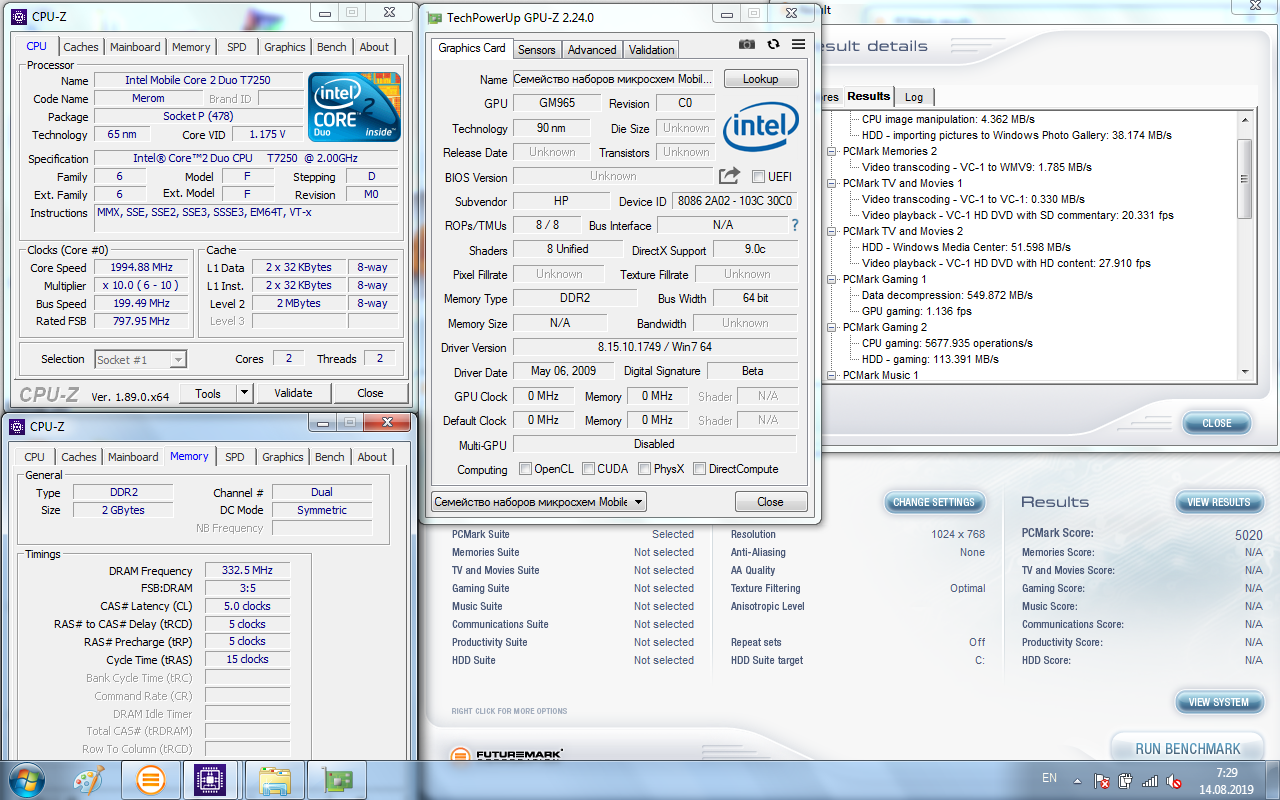1280x800 pixels.
Task: Click the Bus Interface question mark icon
Action: tap(795, 225)
